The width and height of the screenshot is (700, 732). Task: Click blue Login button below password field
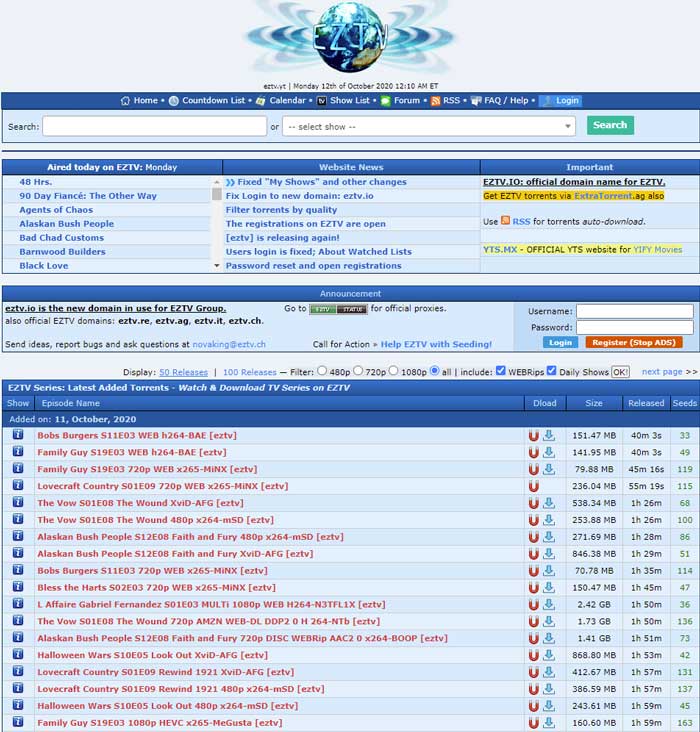pos(560,343)
